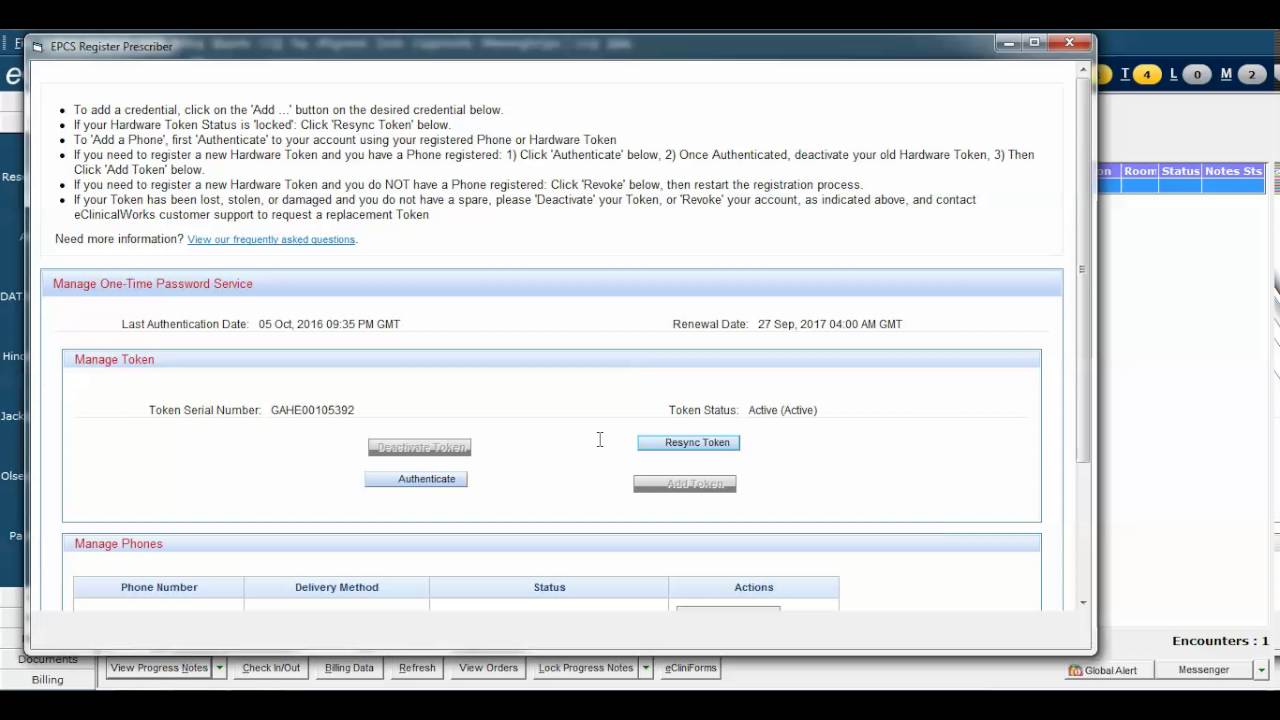This screenshot has height=720, width=1280.
Task: Click the Token Status Active (Active) value
Action: (x=782, y=410)
